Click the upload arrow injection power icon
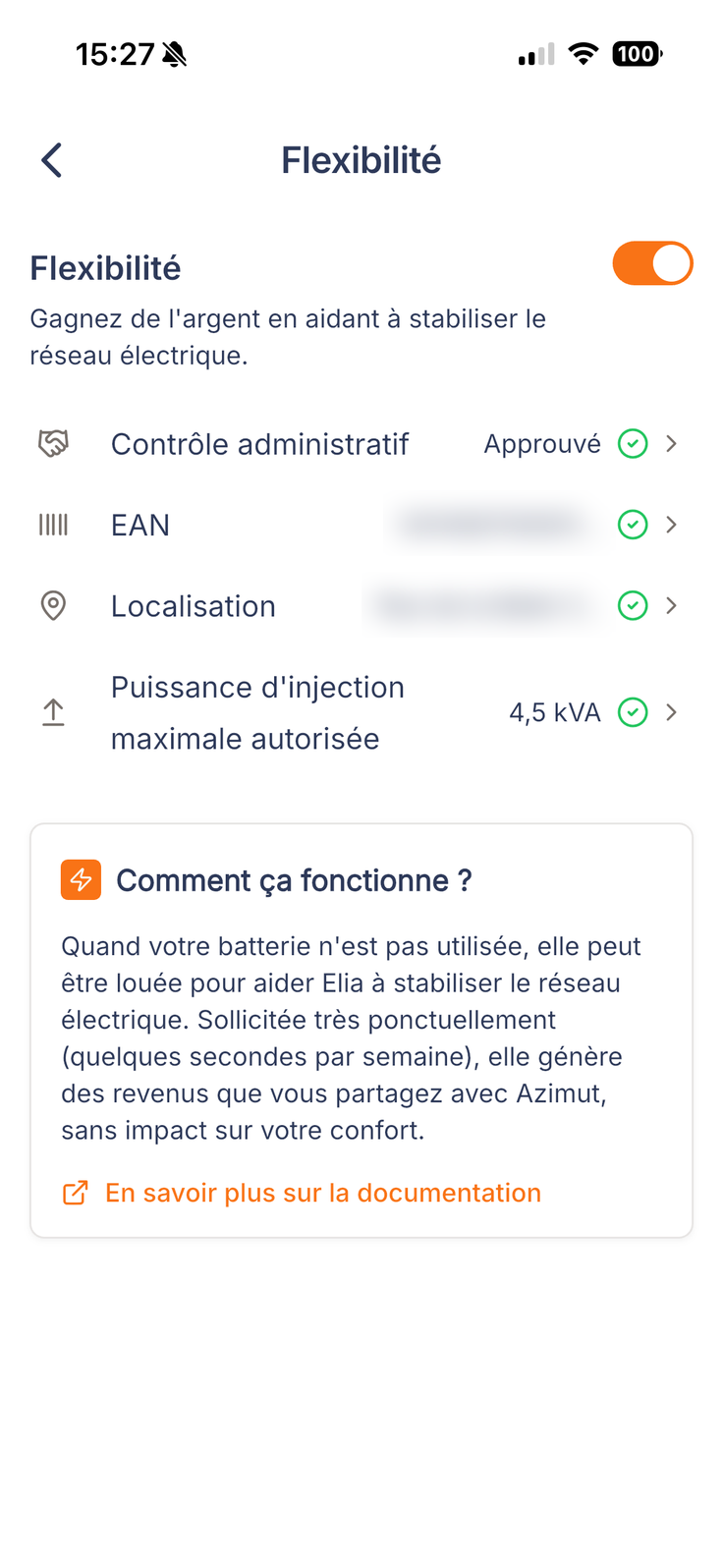723x1568 pixels. 53,712
